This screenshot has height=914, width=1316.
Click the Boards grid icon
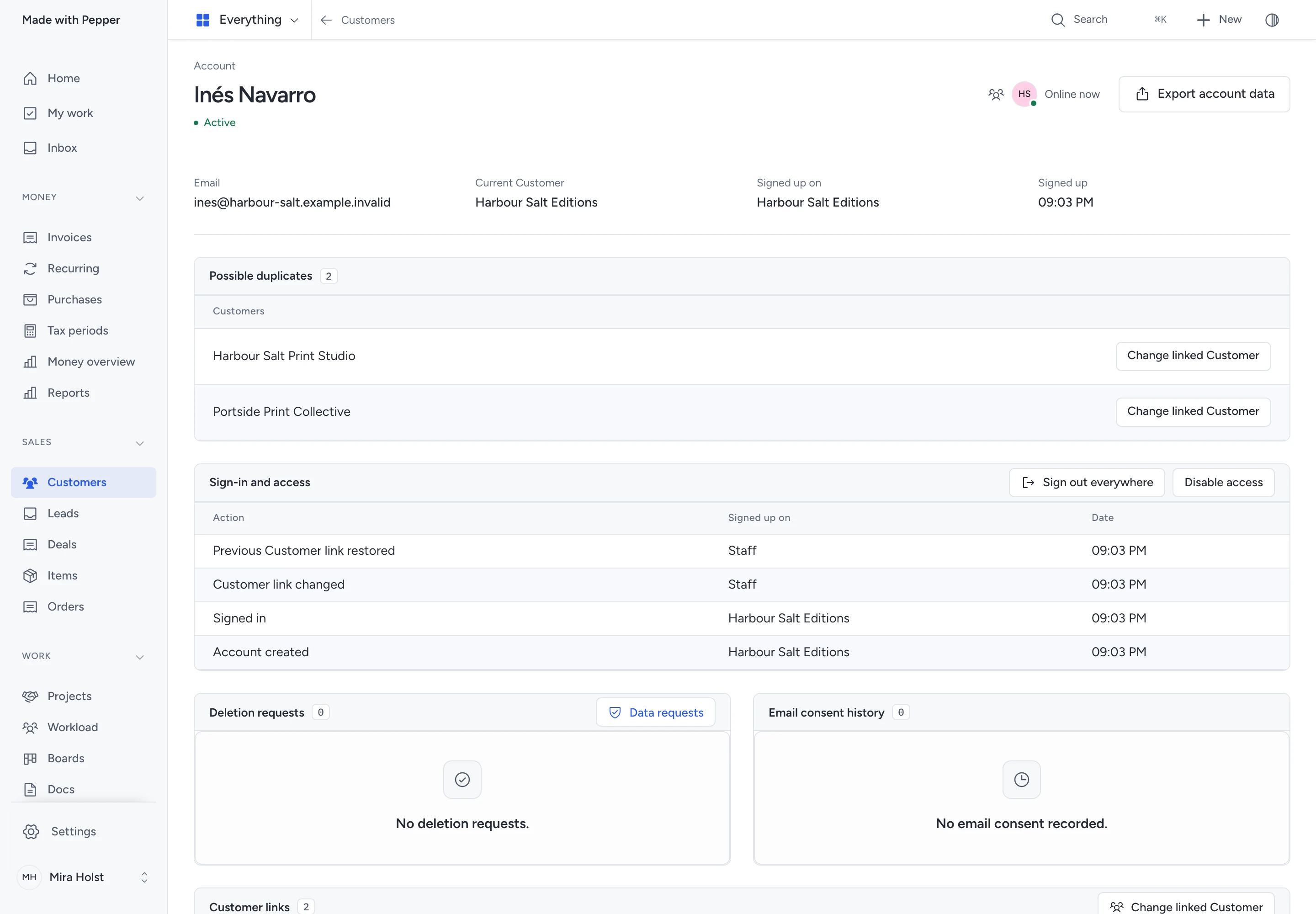[30, 759]
